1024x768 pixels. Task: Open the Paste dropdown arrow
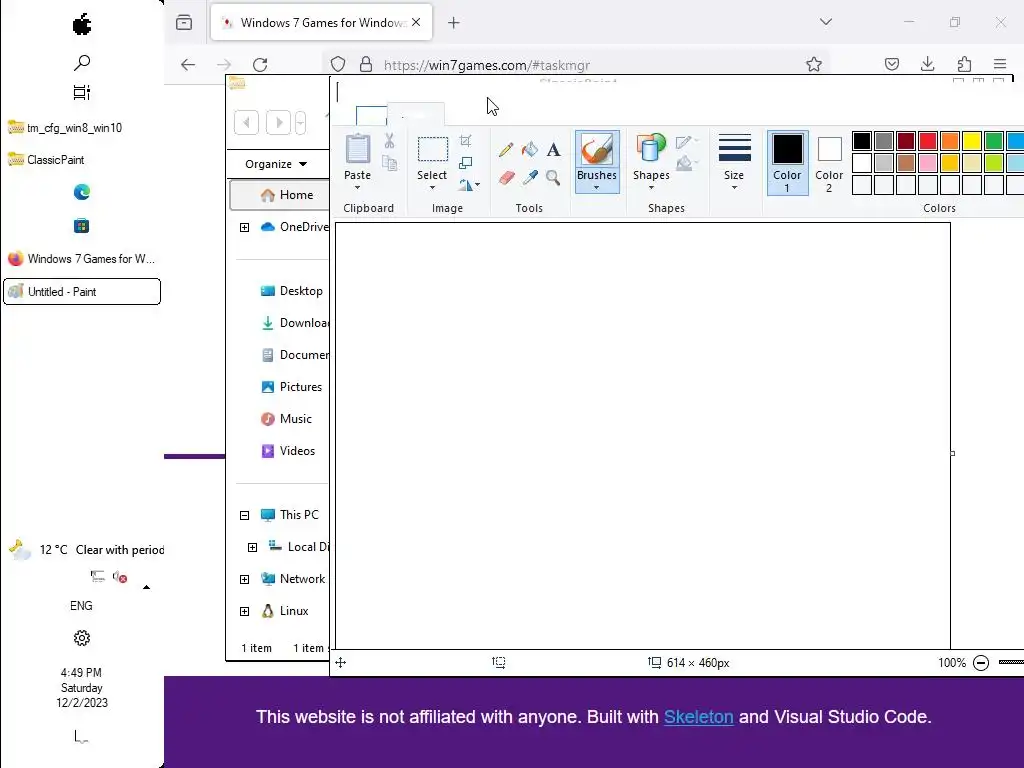[x=357, y=188]
